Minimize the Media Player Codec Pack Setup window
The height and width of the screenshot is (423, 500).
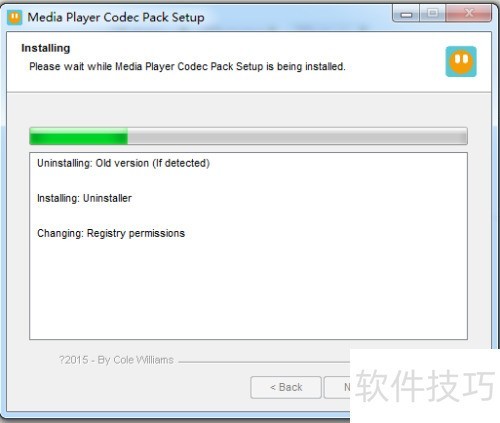pos(406,14)
